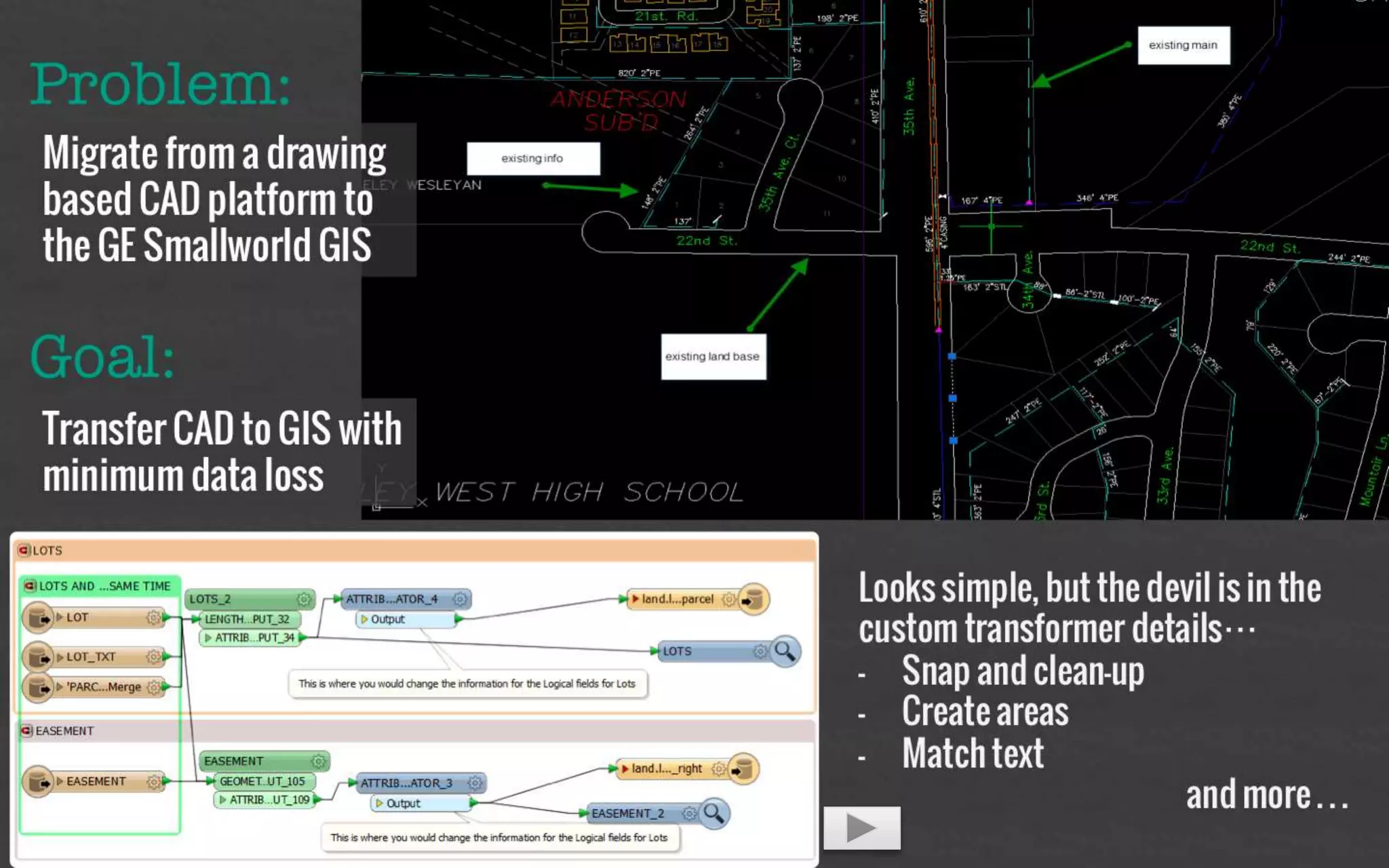Play the slide video
The height and width of the screenshot is (868, 1389).
[861, 828]
